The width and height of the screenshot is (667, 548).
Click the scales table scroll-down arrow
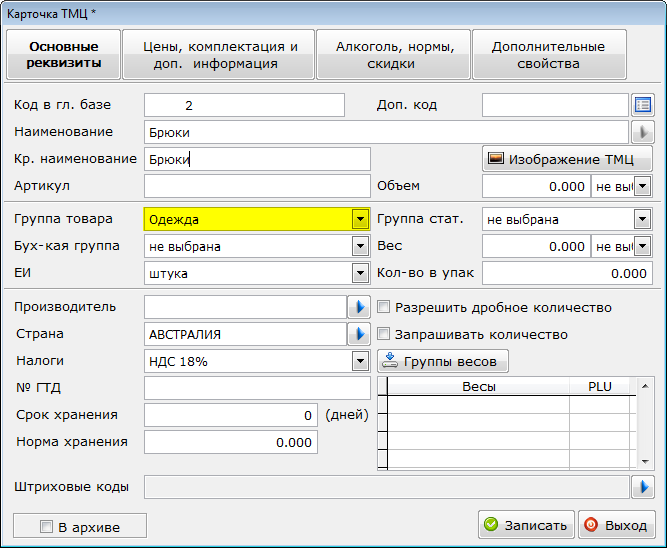tap(645, 462)
